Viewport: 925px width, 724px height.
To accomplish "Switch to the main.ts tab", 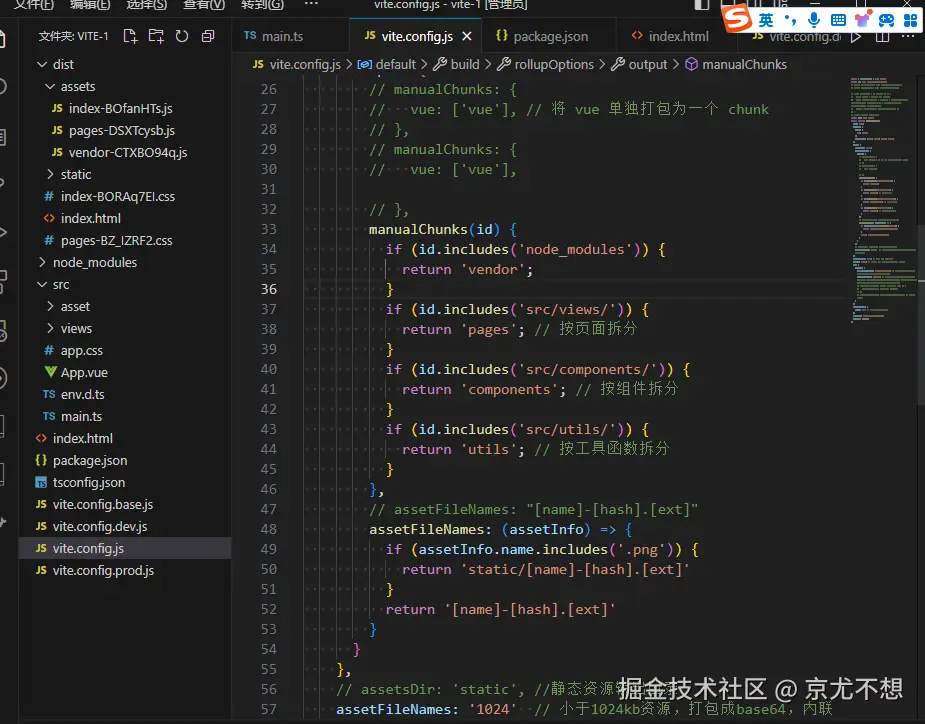I will (288, 36).
